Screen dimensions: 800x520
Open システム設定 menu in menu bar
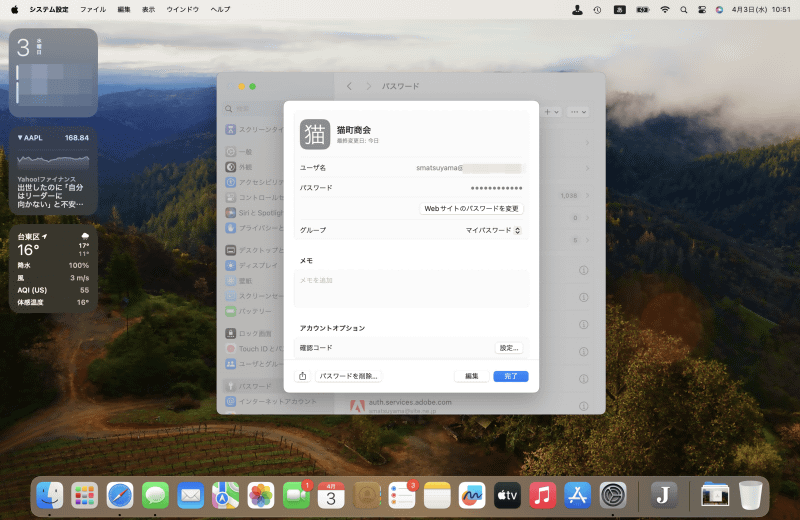tap(49, 9)
